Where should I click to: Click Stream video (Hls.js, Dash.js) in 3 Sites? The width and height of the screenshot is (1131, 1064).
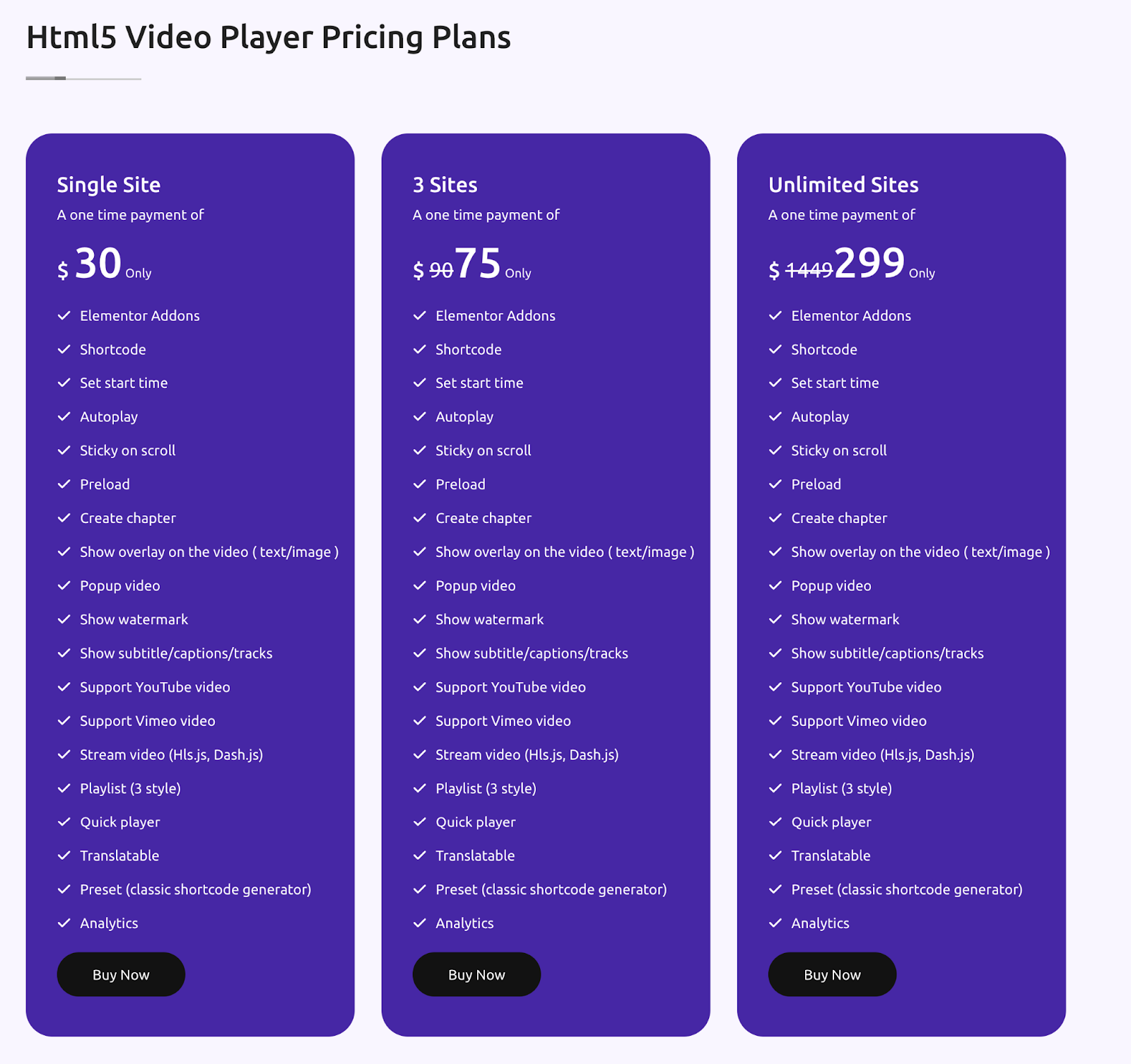point(527,754)
